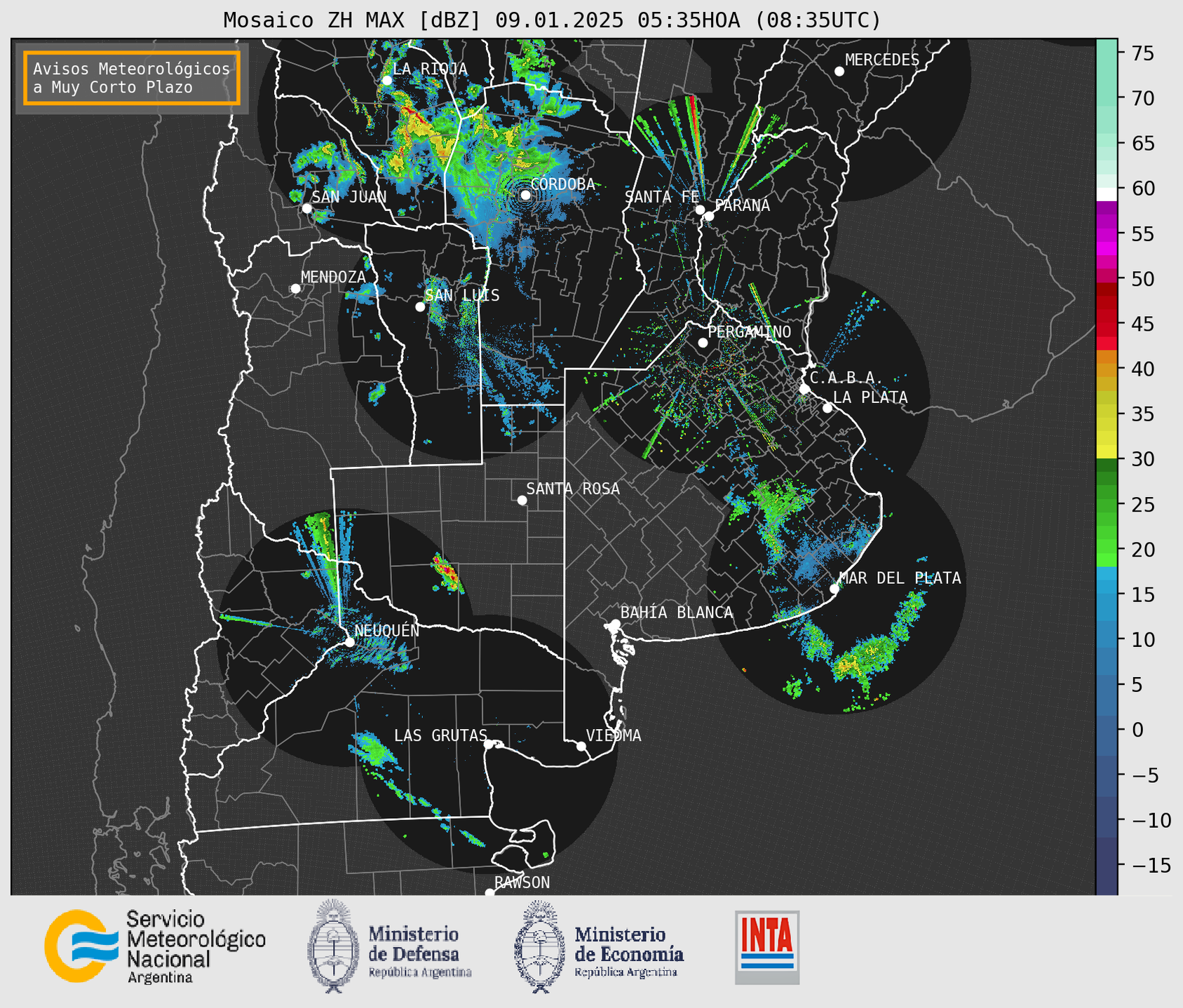This screenshot has height=1008, width=1183.
Task: Click the 'PERGAMINO' label text
Action: click(x=749, y=332)
